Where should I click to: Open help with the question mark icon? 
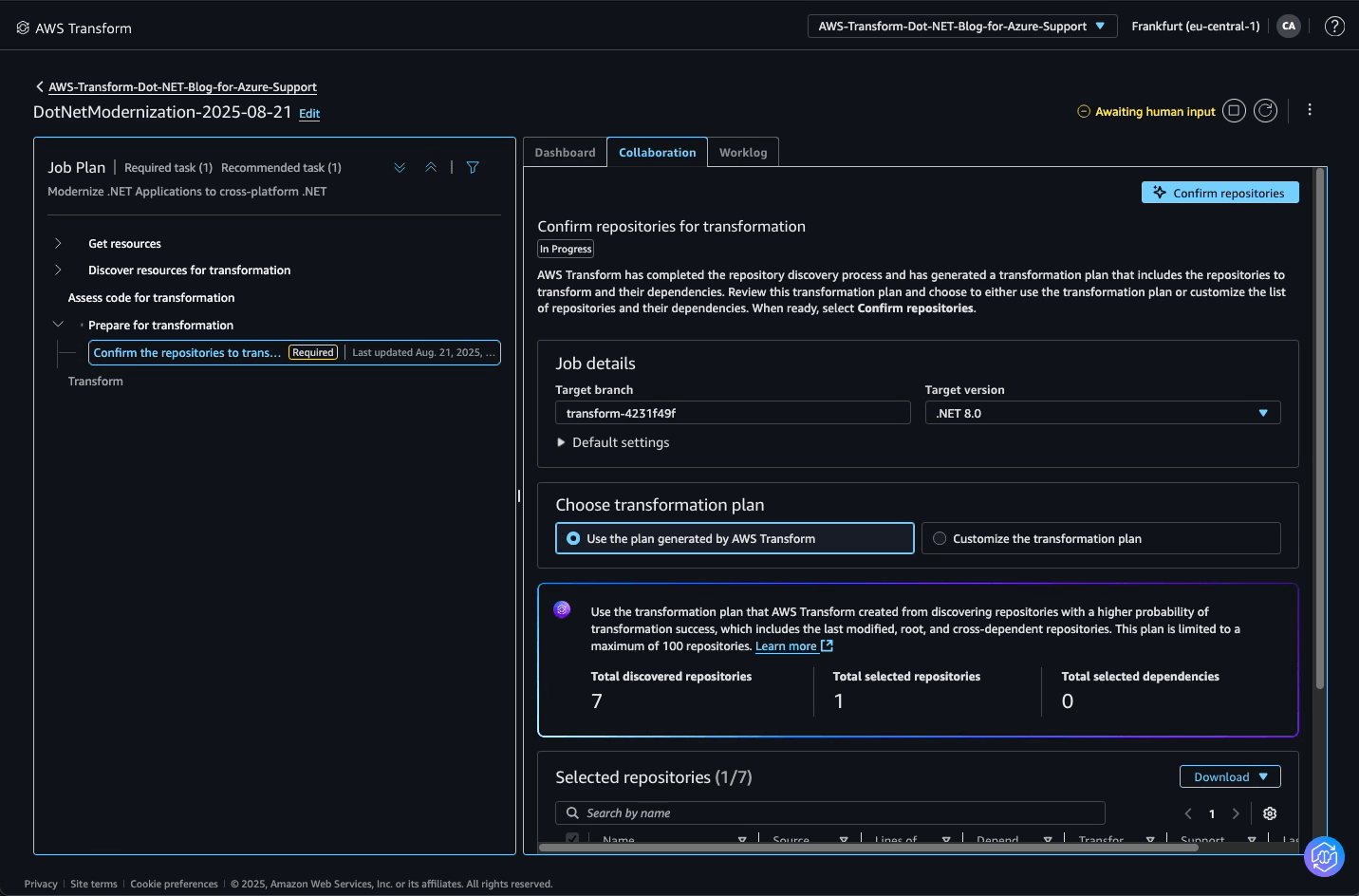1334,26
